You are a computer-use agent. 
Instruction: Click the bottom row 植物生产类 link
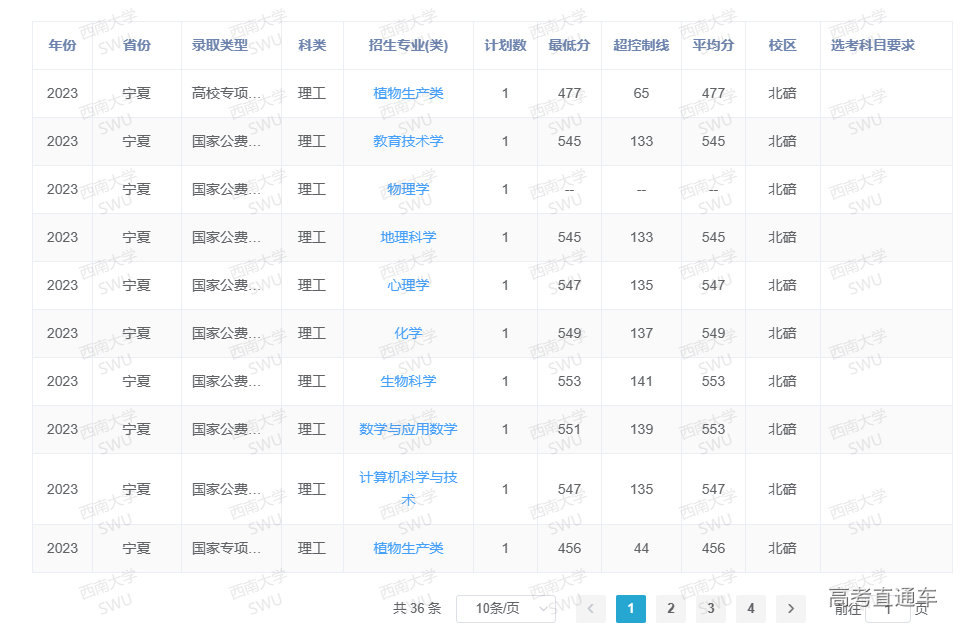tap(408, 548)
